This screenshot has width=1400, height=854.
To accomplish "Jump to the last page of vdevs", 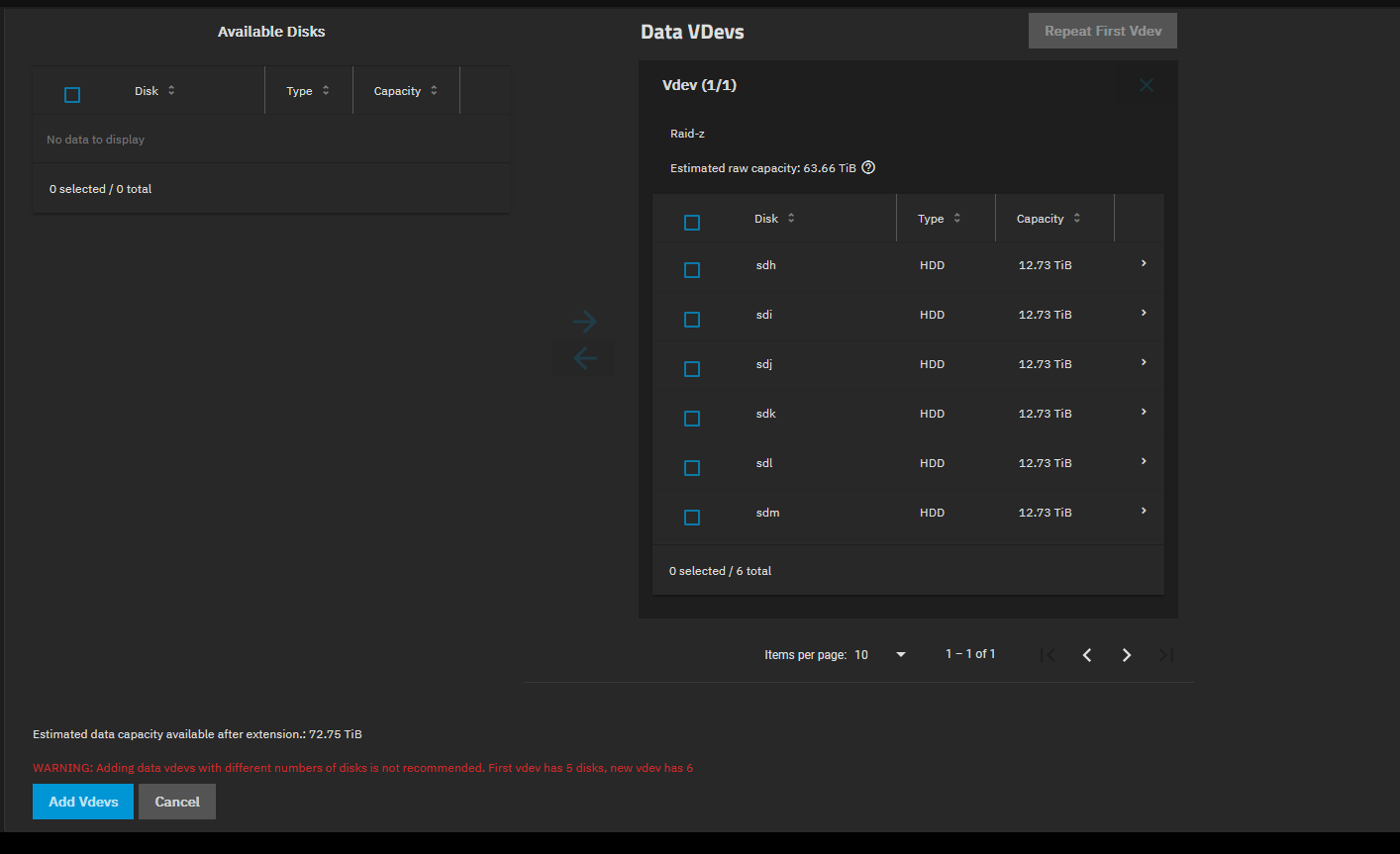I will click(x=1165, y=655).
